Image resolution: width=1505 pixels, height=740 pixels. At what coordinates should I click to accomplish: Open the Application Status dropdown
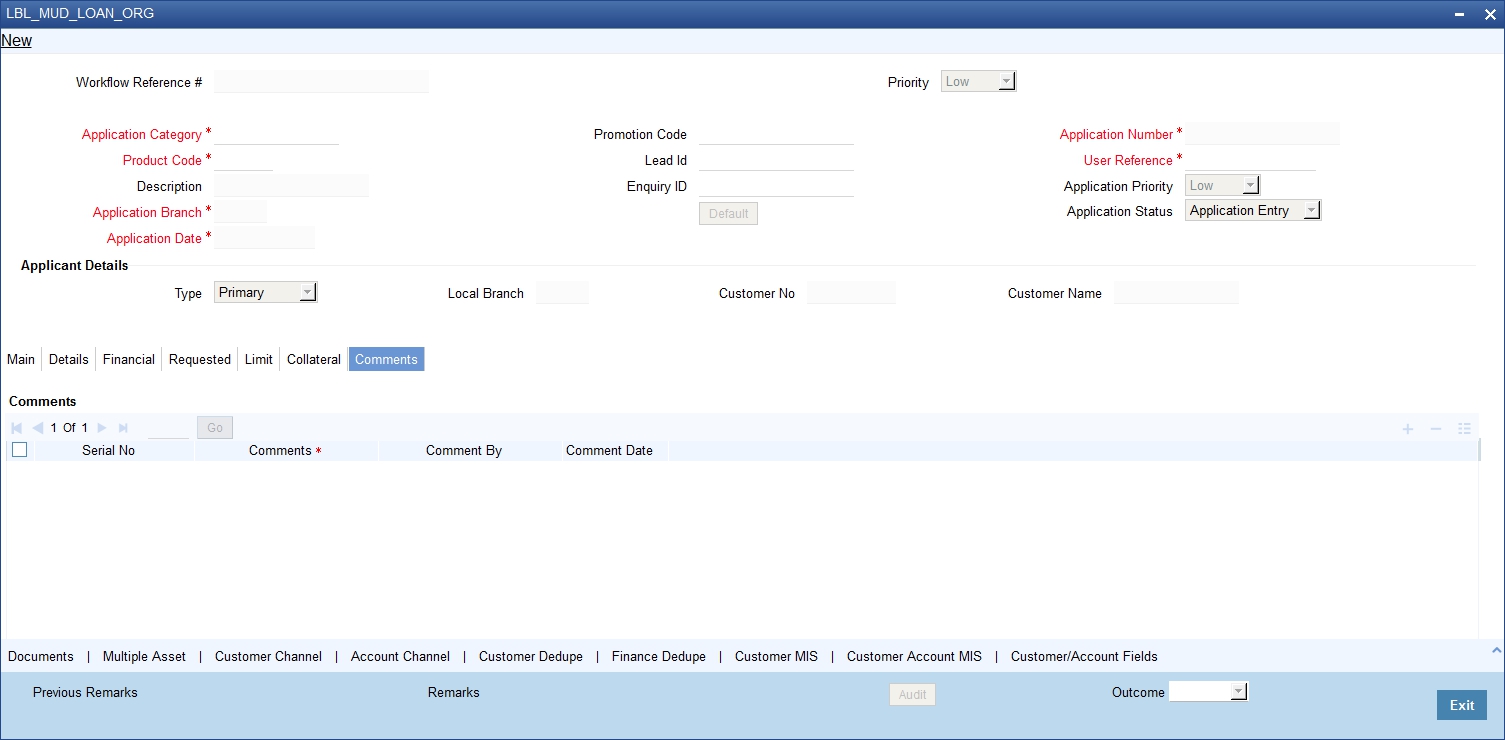(1253, 211)
